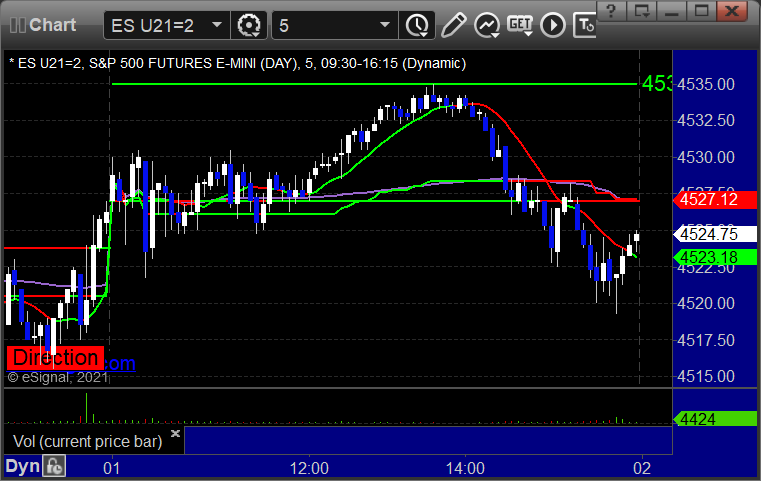Open the time template clock icon
Image resolution: width=761 pixels, height=481 pixels.
coord(417,25)
